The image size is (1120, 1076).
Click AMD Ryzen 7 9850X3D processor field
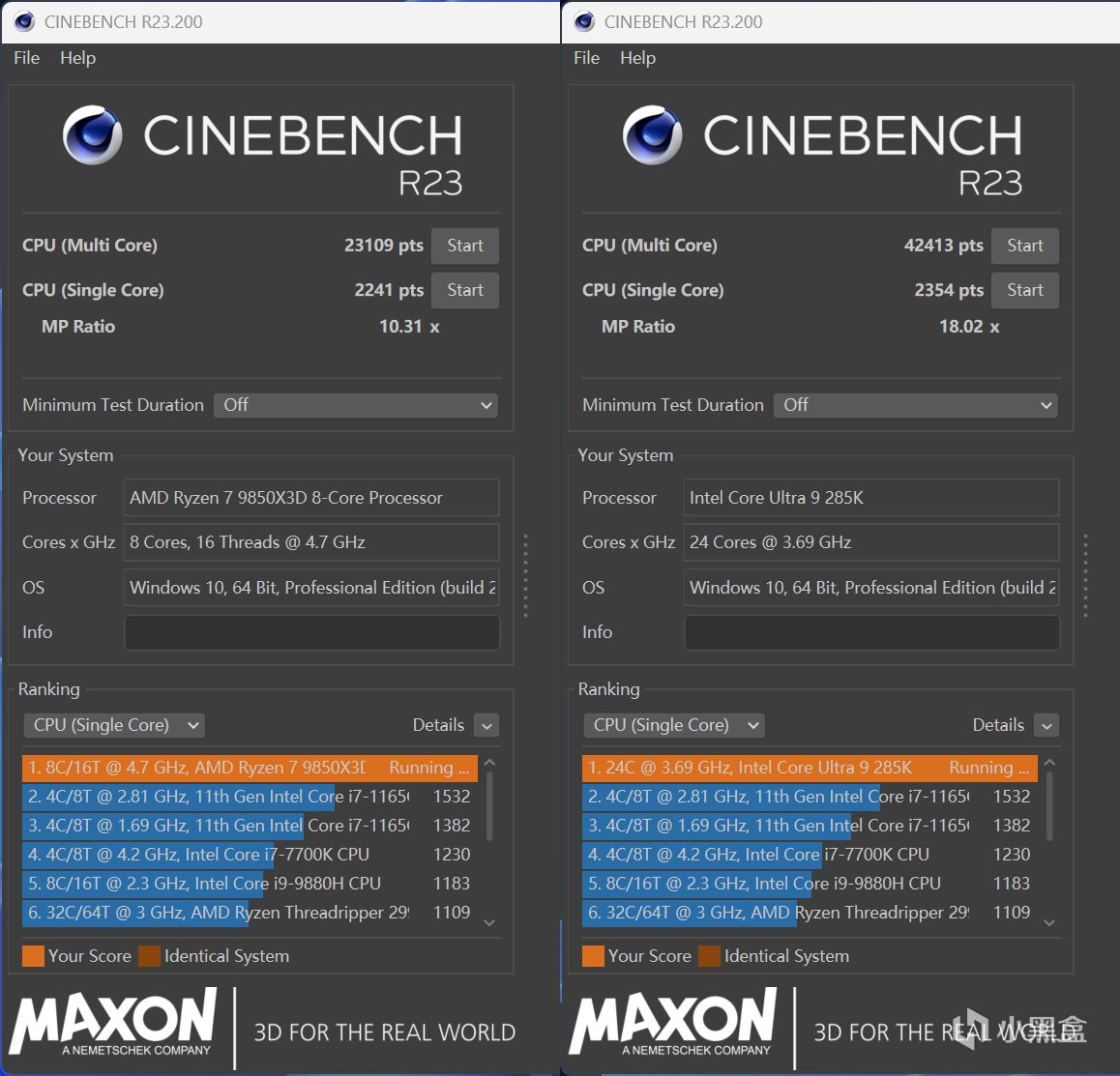click(311, 498)
